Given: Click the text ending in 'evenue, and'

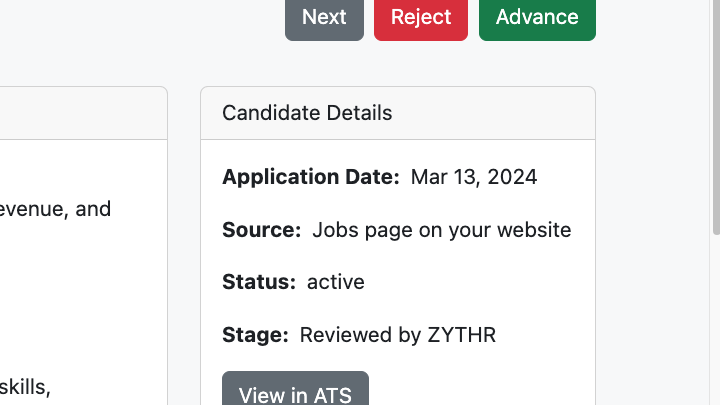Looking at the screenshot, I should point(55,209).
